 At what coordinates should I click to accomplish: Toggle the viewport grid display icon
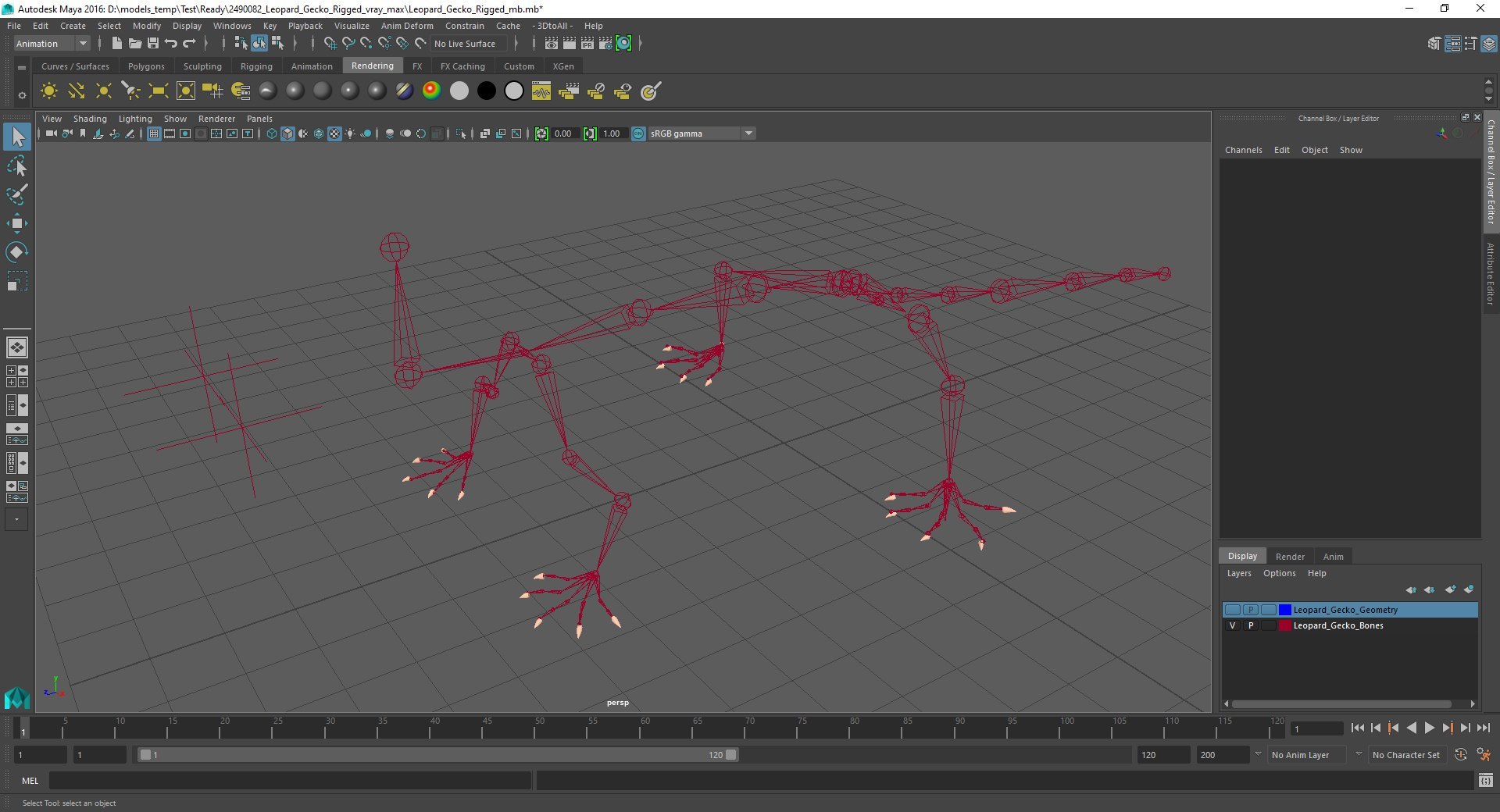pos(154,134)
